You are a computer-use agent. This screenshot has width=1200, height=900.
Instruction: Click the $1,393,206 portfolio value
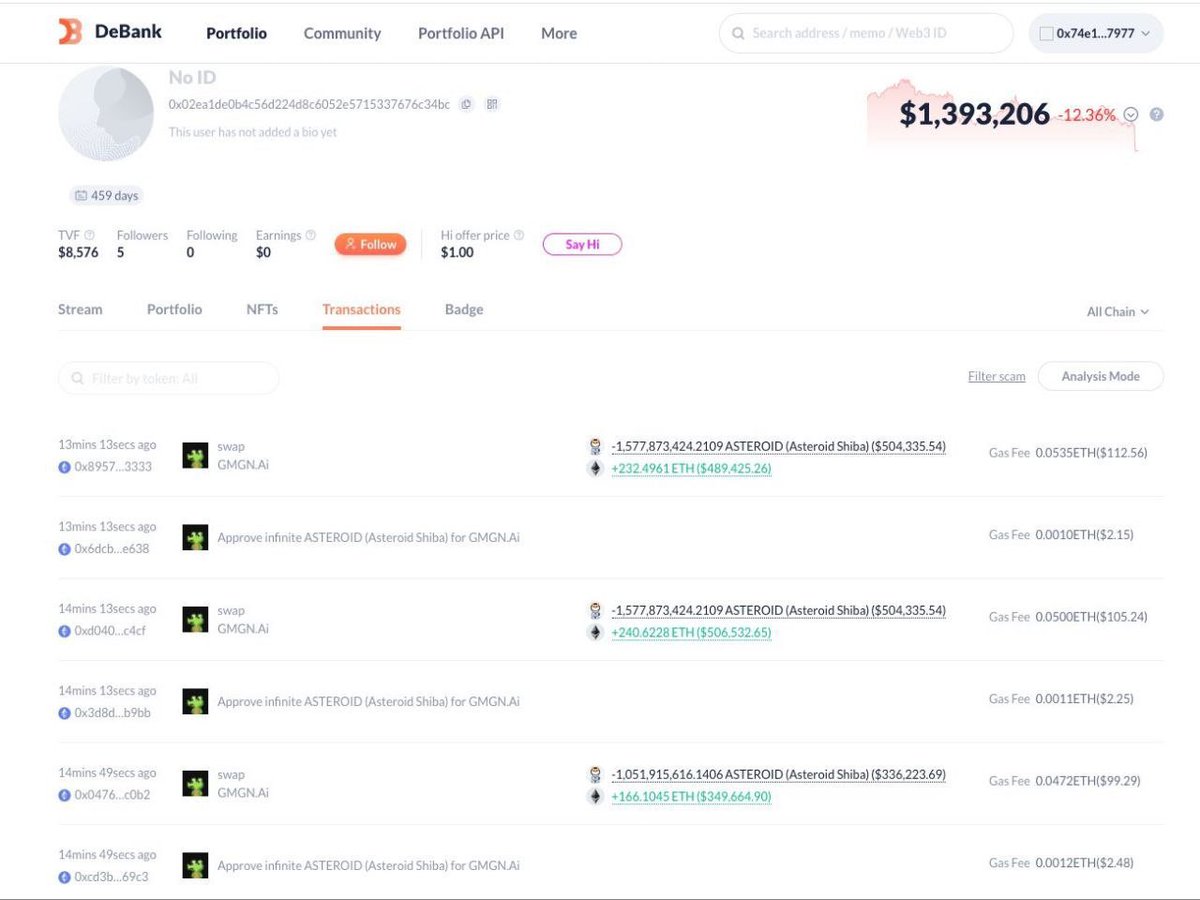click(x=974, y=114)
